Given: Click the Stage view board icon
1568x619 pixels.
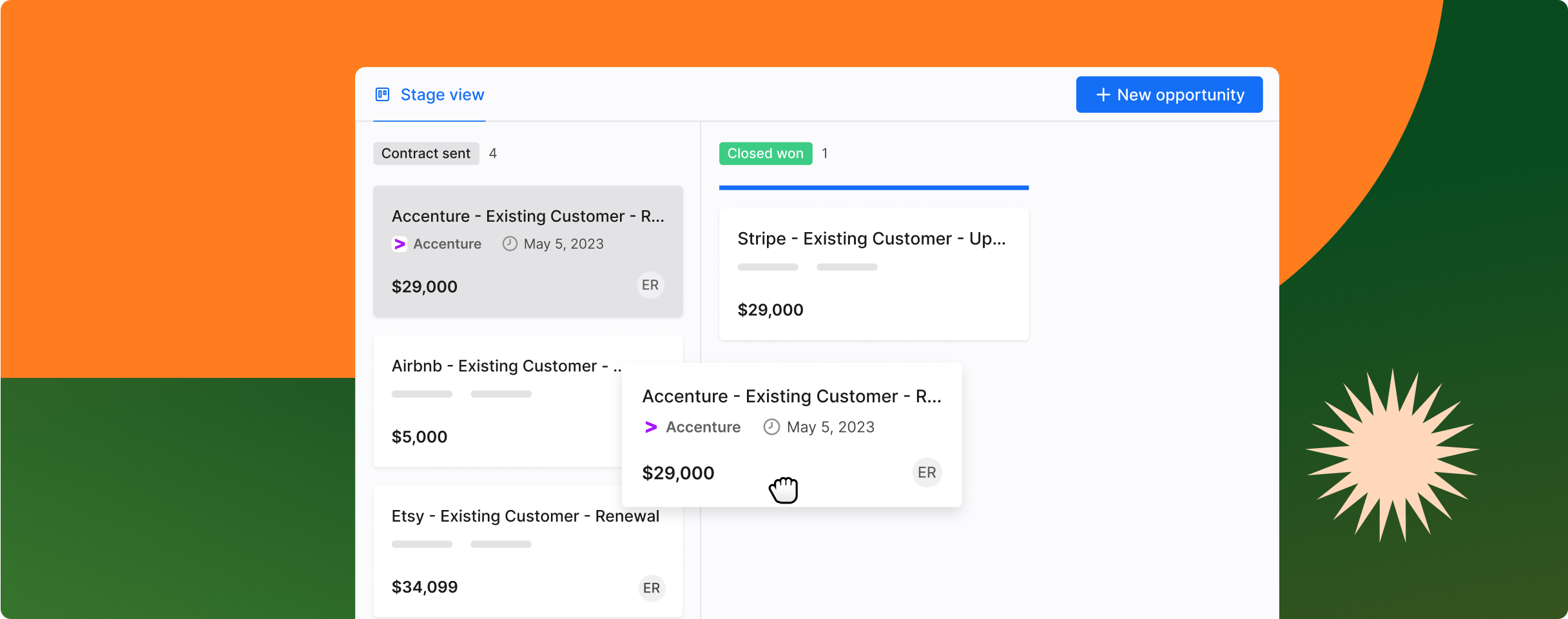Looking at the screenshot, I should pyautogui.click(x=382, y=95).
